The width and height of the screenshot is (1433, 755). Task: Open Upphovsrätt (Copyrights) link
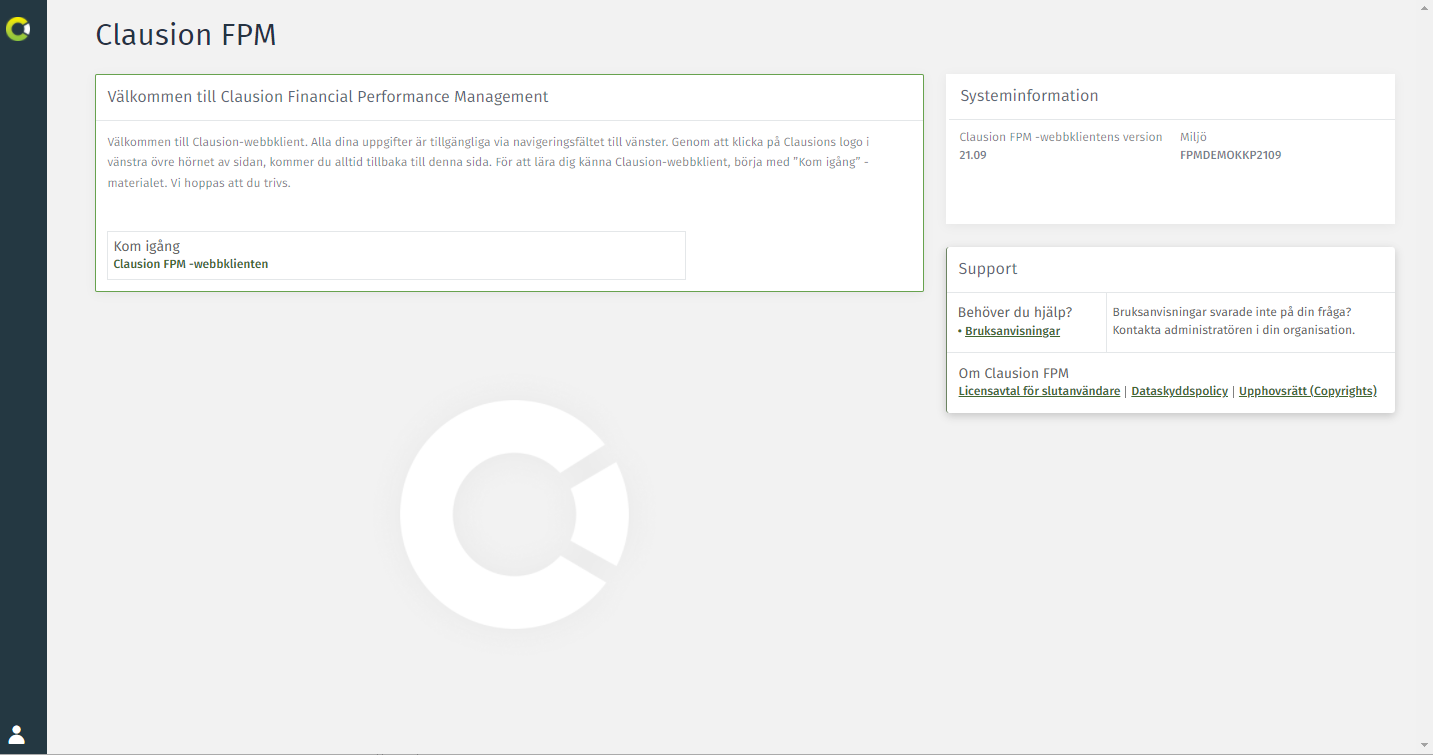1307,391
